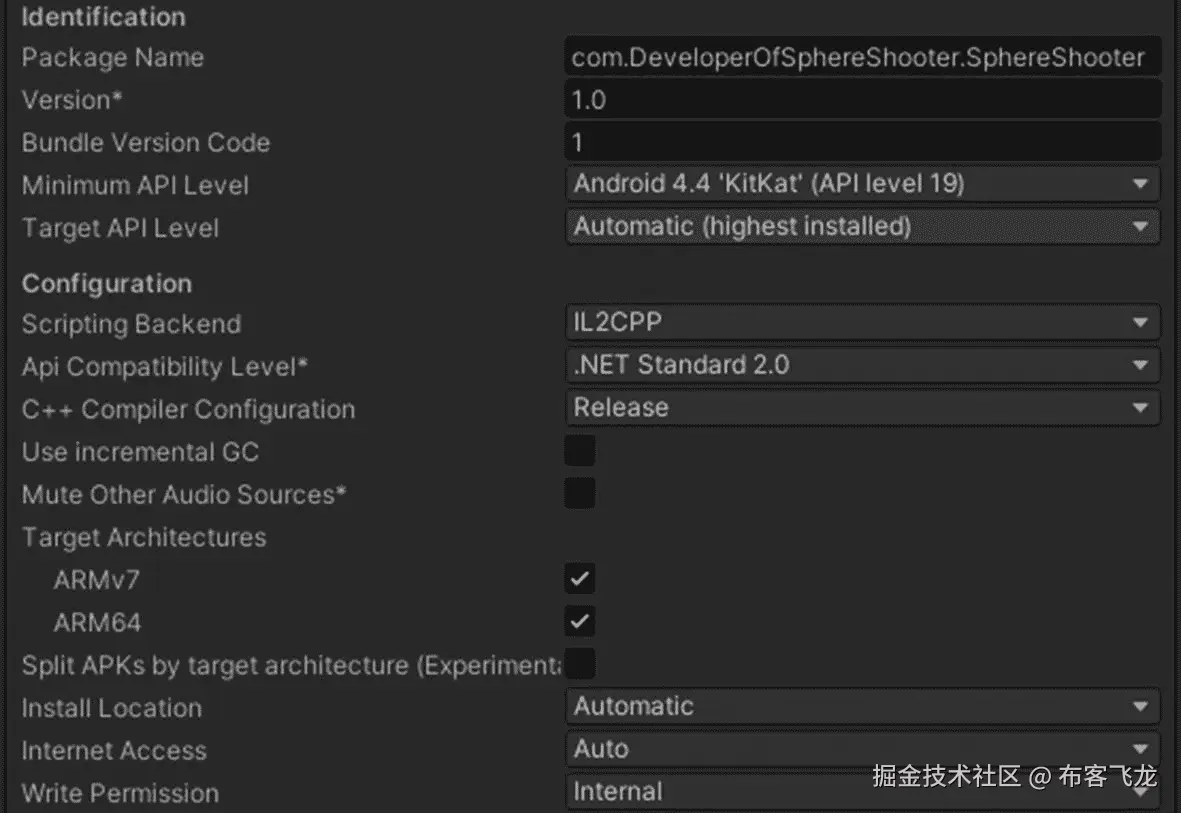
Task: Enable Split APKs by target architecture
Action: (580, 664)
